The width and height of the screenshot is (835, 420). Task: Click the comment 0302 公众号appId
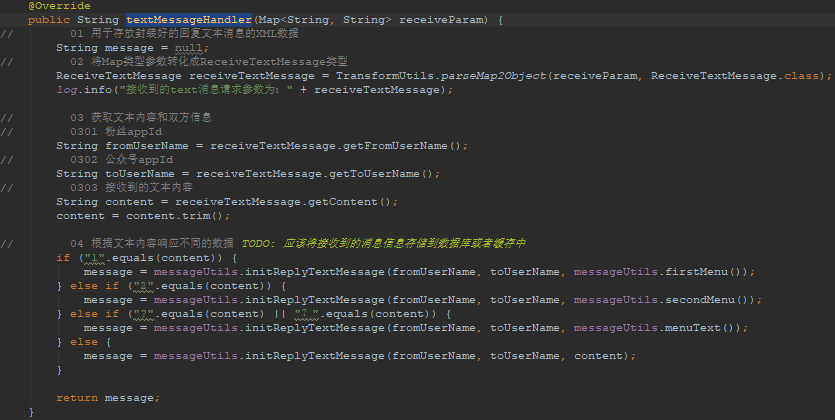pyautogui.click(x=121, y=160)
